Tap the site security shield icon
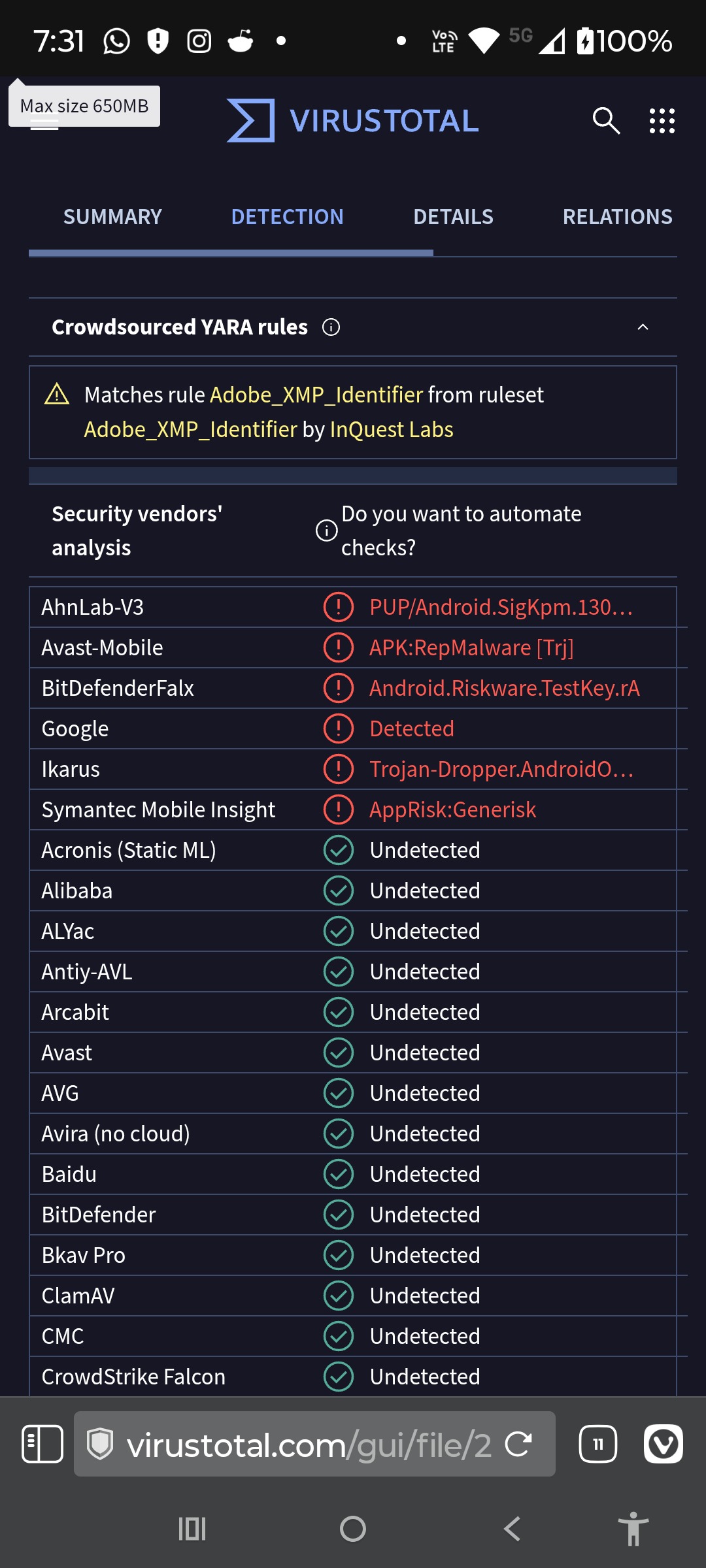The image size is (706, 1568). coord(101,1444)
